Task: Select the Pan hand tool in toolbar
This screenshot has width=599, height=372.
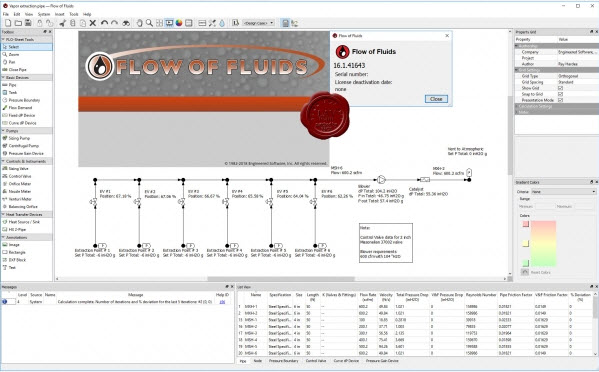Action: [x=139, y=23]
